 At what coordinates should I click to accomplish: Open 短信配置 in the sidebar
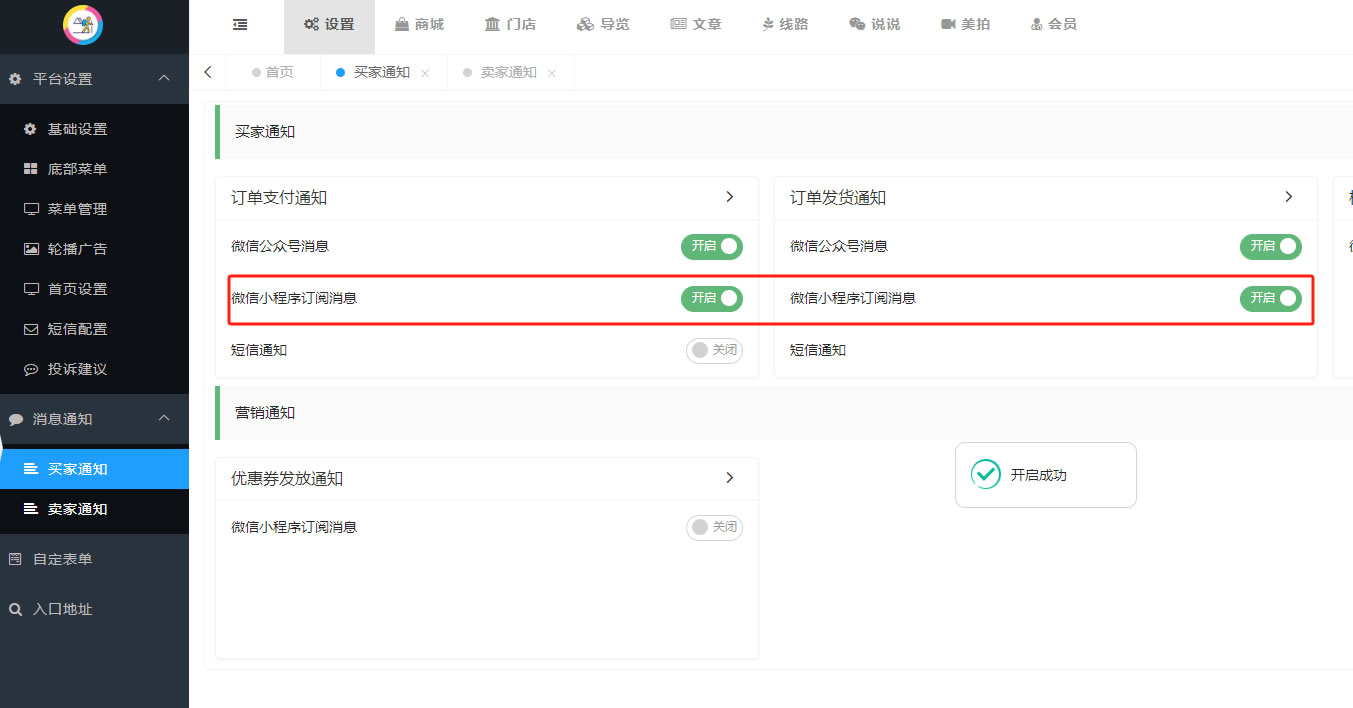click(x=94, y=329)
